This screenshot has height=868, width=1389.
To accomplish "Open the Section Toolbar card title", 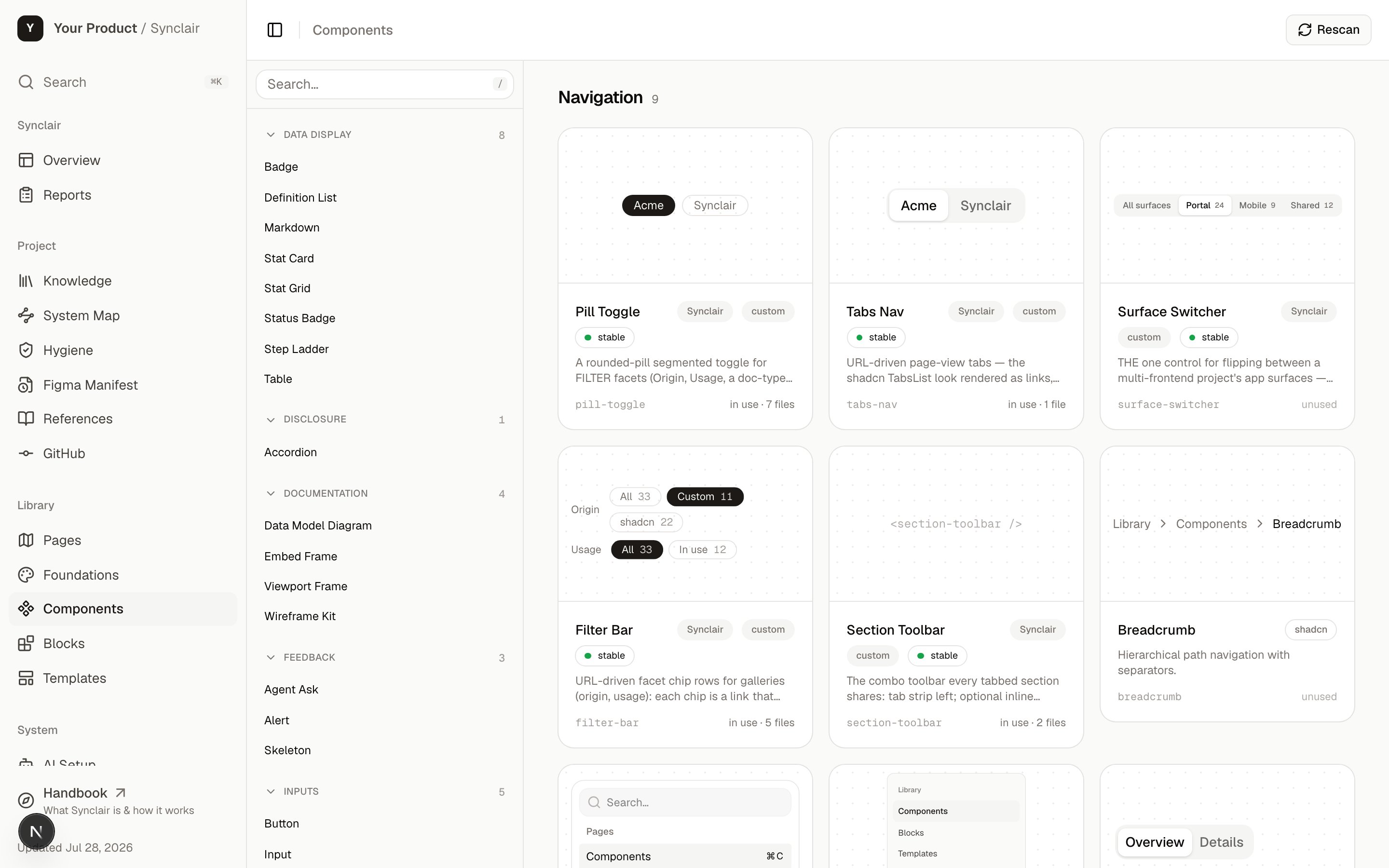I will (x=896, y=630).
